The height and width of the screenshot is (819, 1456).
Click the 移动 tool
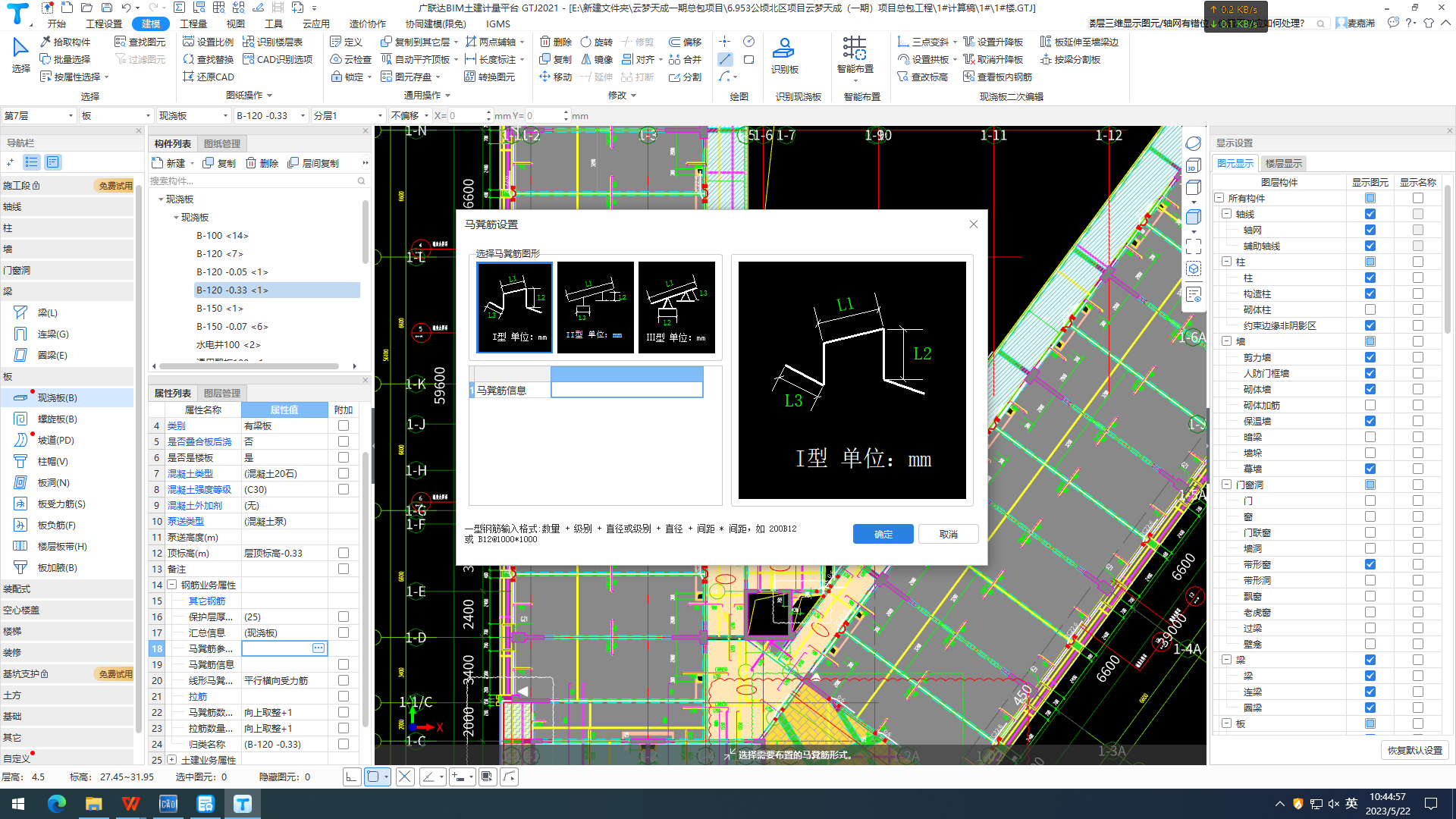(x=555, y=77)
